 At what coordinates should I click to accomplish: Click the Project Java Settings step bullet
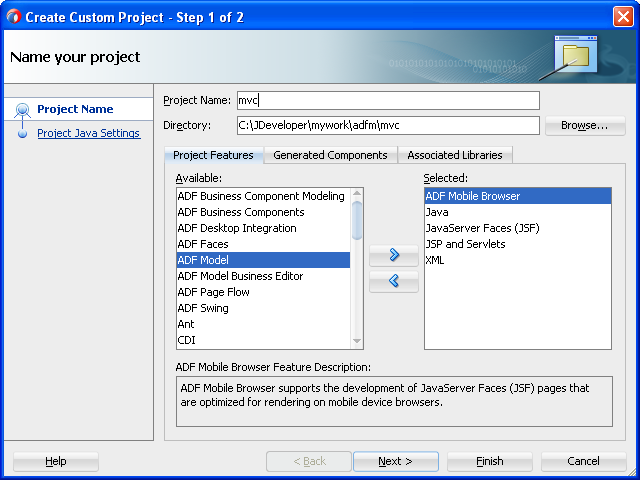[22, 133]
